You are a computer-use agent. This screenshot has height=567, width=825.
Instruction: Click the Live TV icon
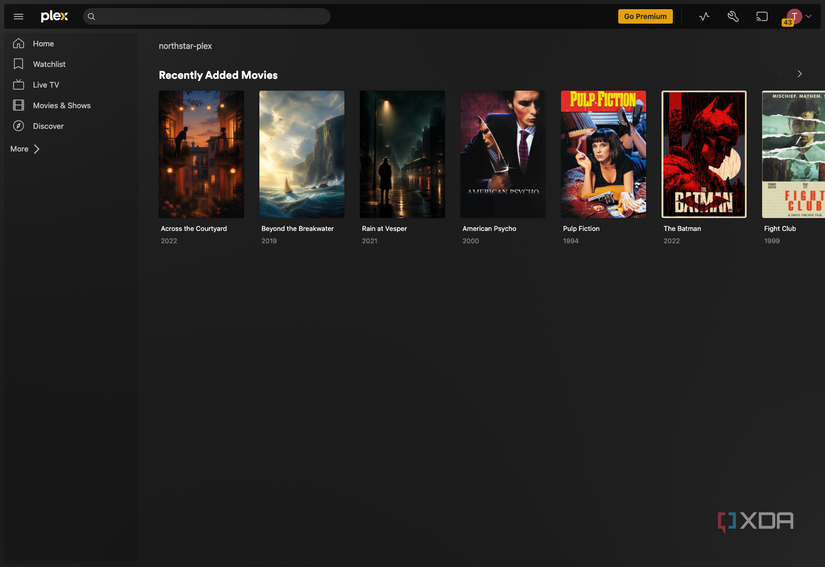18,84
